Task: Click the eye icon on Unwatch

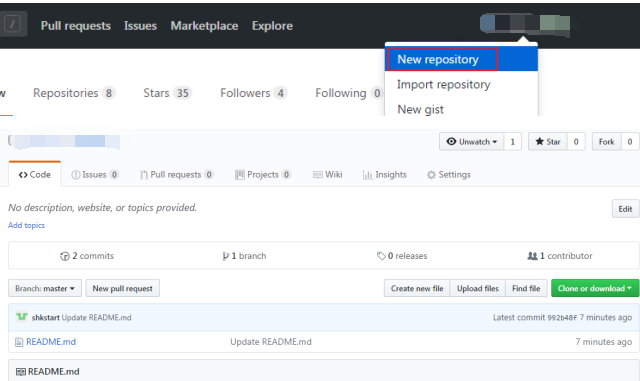Action: tap(451, 141)
